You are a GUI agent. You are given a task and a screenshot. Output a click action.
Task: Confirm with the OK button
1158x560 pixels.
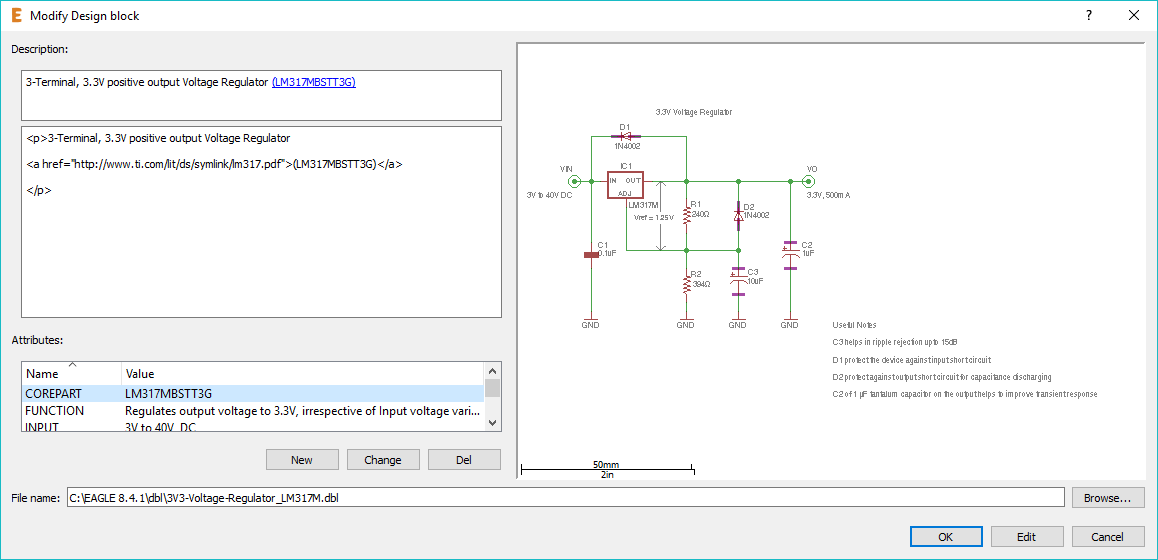[x=945, y=537]
